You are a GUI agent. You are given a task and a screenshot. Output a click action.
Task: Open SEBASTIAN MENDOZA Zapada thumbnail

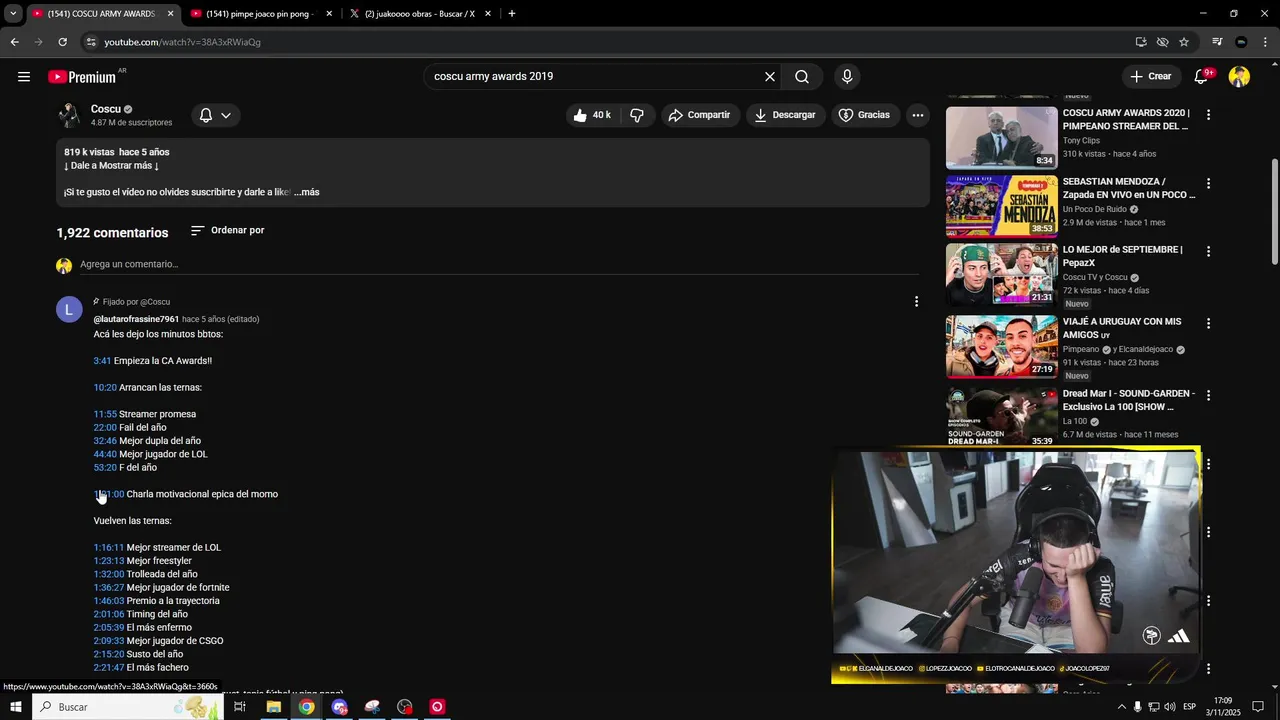click(1001, 206)
